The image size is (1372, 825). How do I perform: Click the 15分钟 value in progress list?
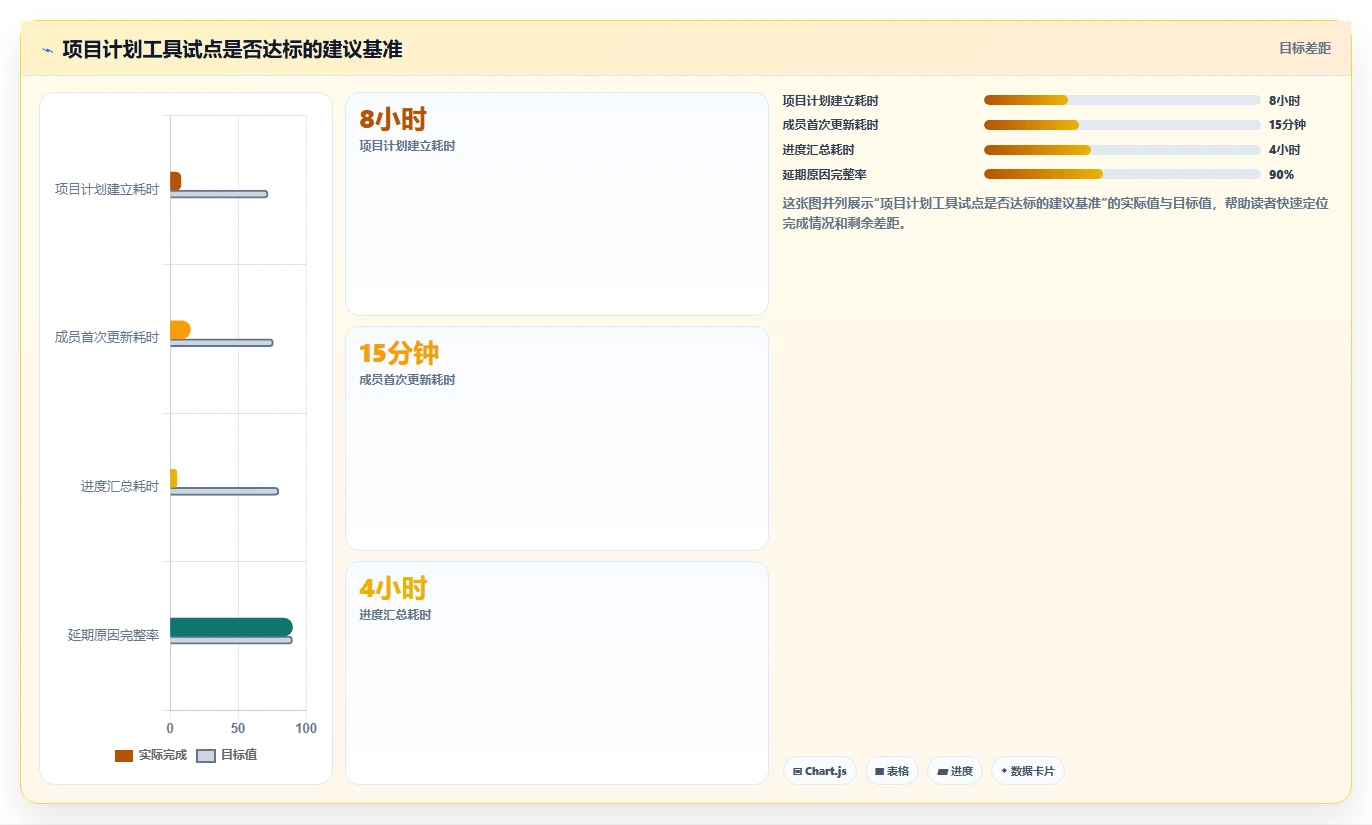click(x=1287, y=125)
